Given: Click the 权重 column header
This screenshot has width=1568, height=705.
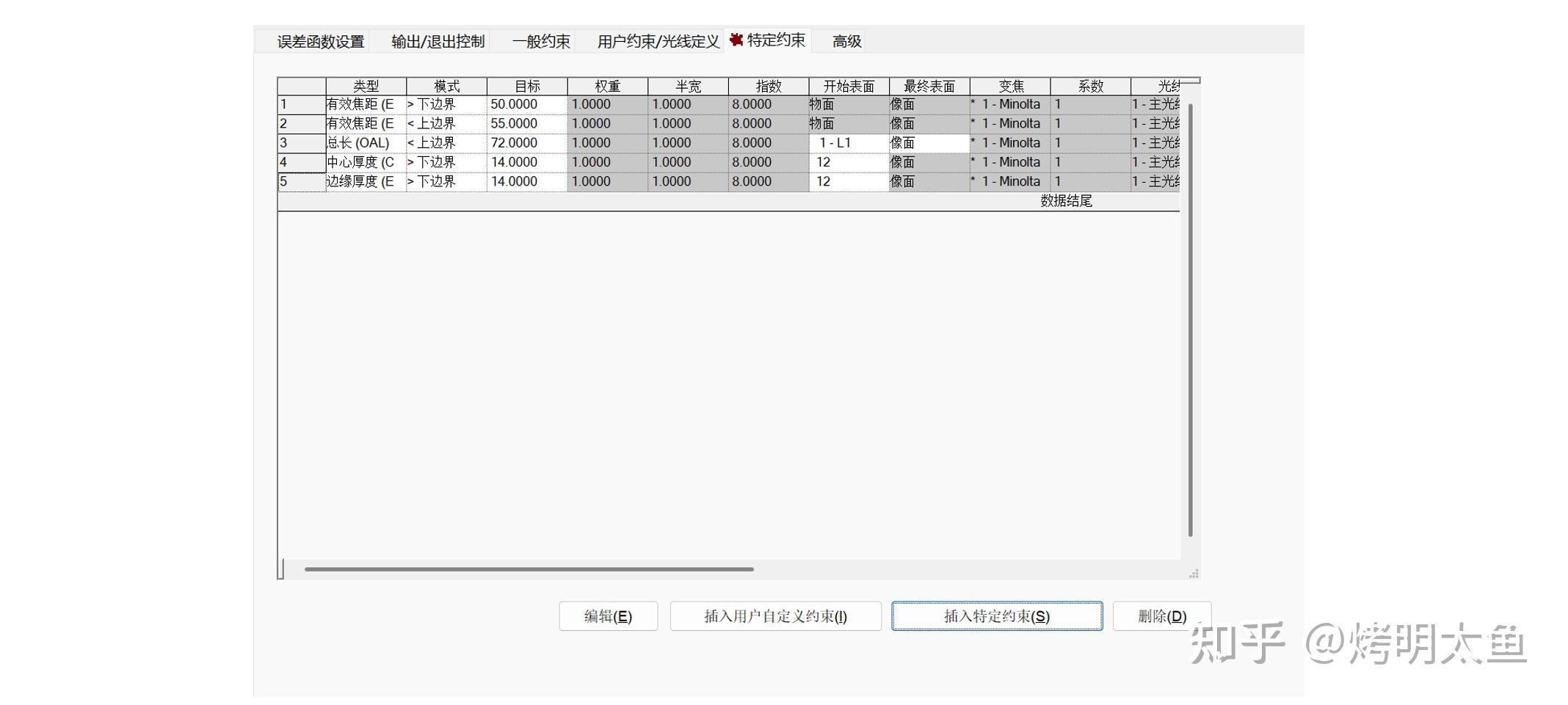Looking at the screenshot, I should (x=607, y=85).
